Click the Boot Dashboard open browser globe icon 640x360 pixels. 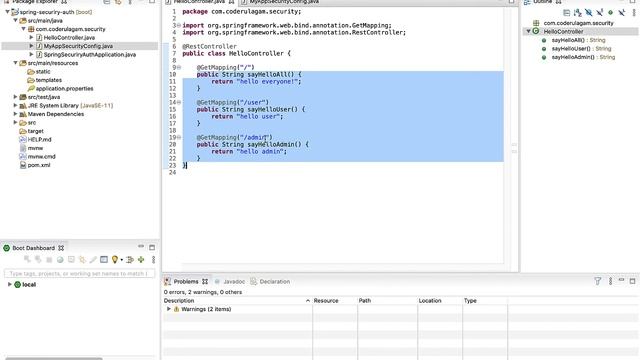pyautogui.click(x=60, y=260)
